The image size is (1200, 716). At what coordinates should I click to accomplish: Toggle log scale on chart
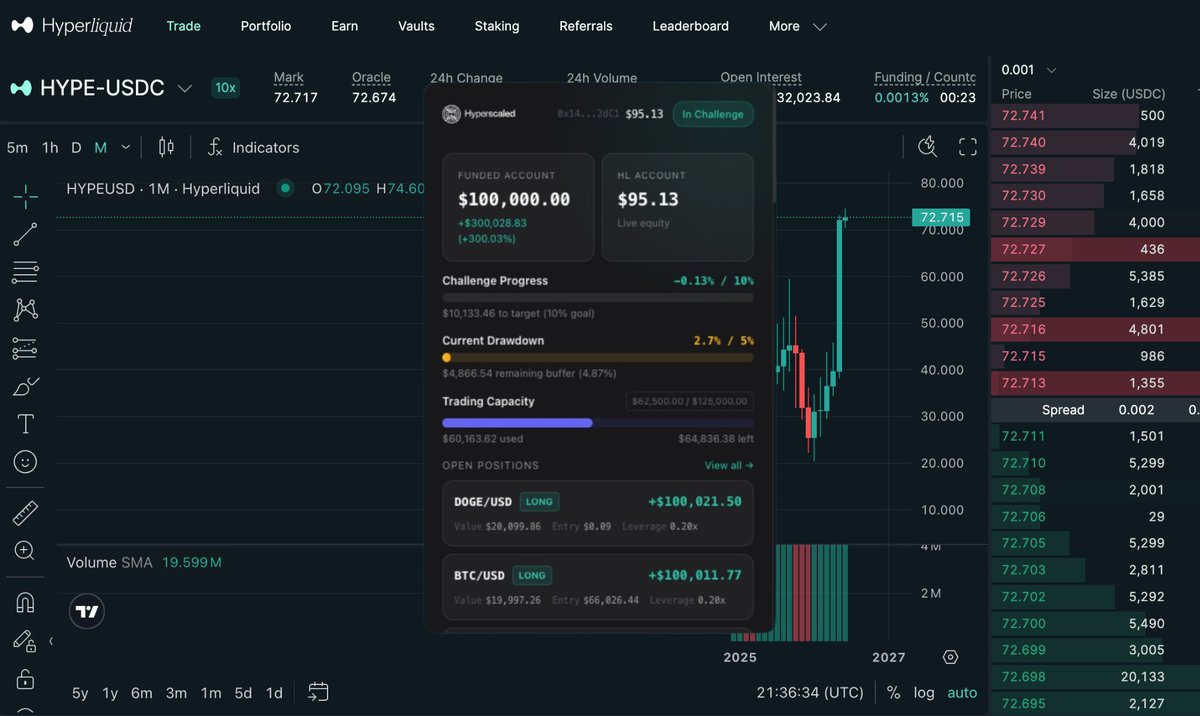coord(924,692)
